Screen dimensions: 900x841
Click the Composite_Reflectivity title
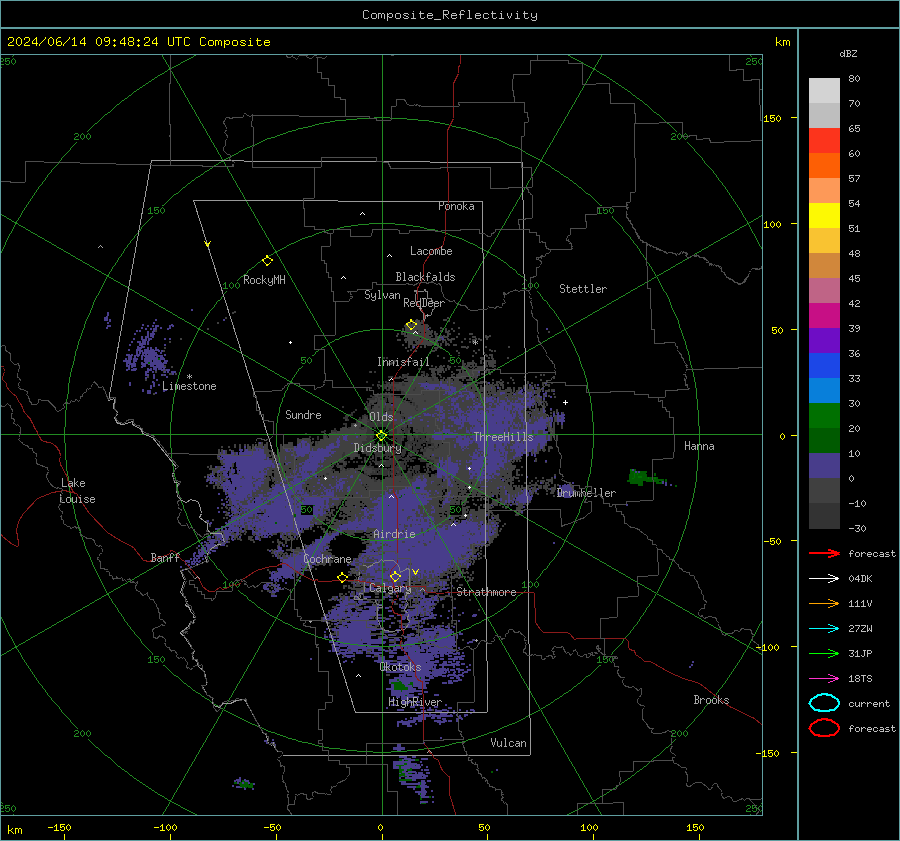click(450, 15)
